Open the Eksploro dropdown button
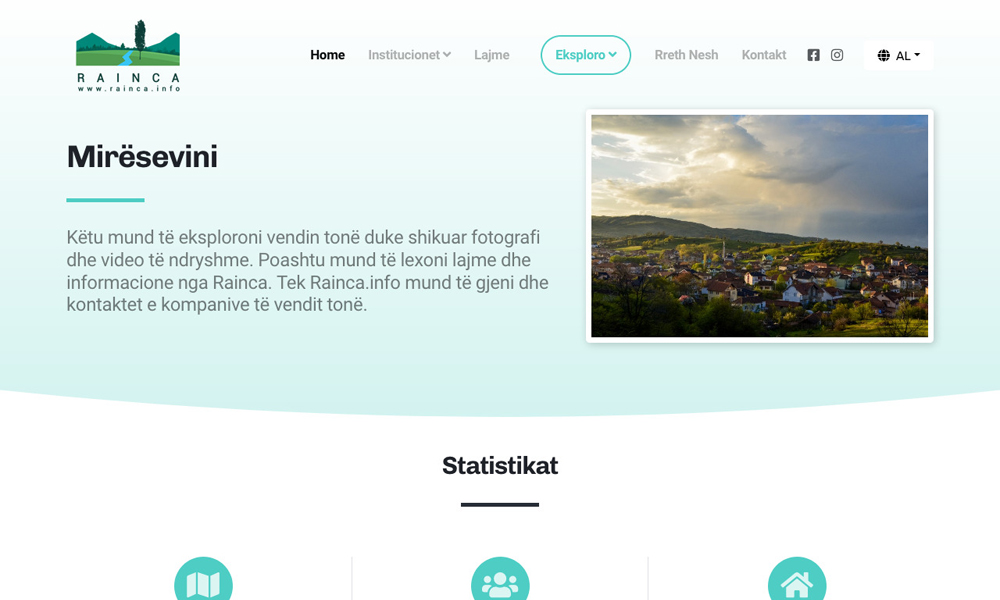This screenshot has width=1000, height=600. (x=585, y=55)
